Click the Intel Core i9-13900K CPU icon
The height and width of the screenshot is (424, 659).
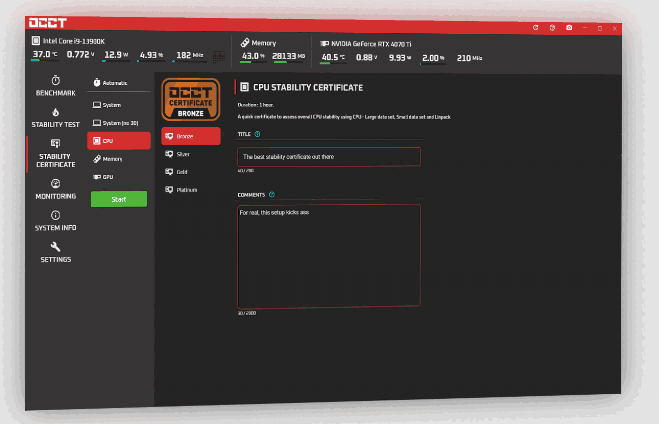tap(36, 40)
